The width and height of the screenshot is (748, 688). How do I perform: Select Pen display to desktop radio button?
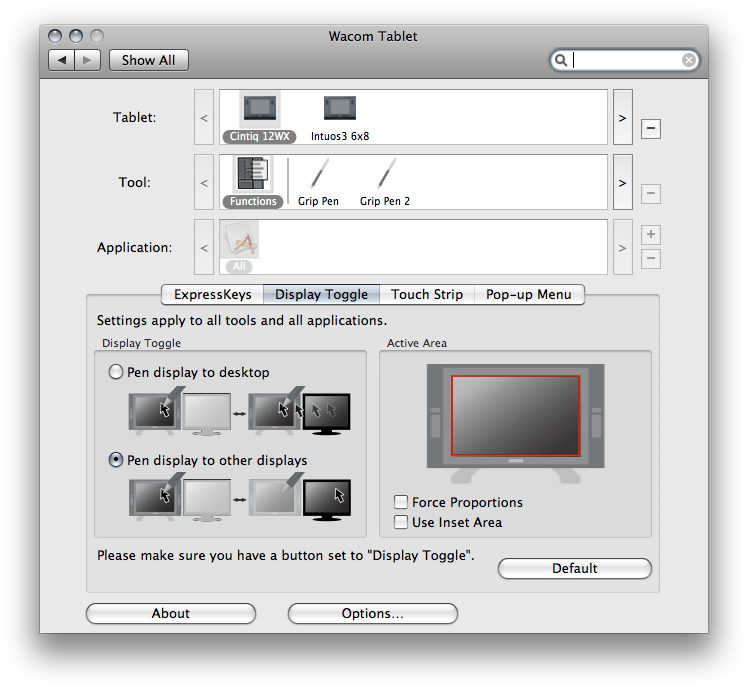tap(116, 372)
